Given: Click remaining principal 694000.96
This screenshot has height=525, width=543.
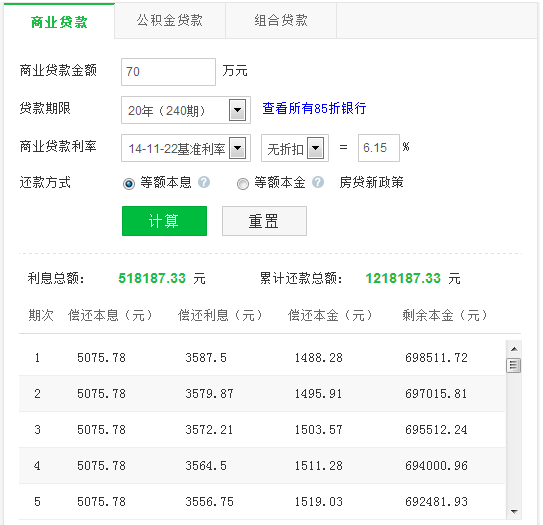Looking at the screenshot, I should [x=436, y=465].
